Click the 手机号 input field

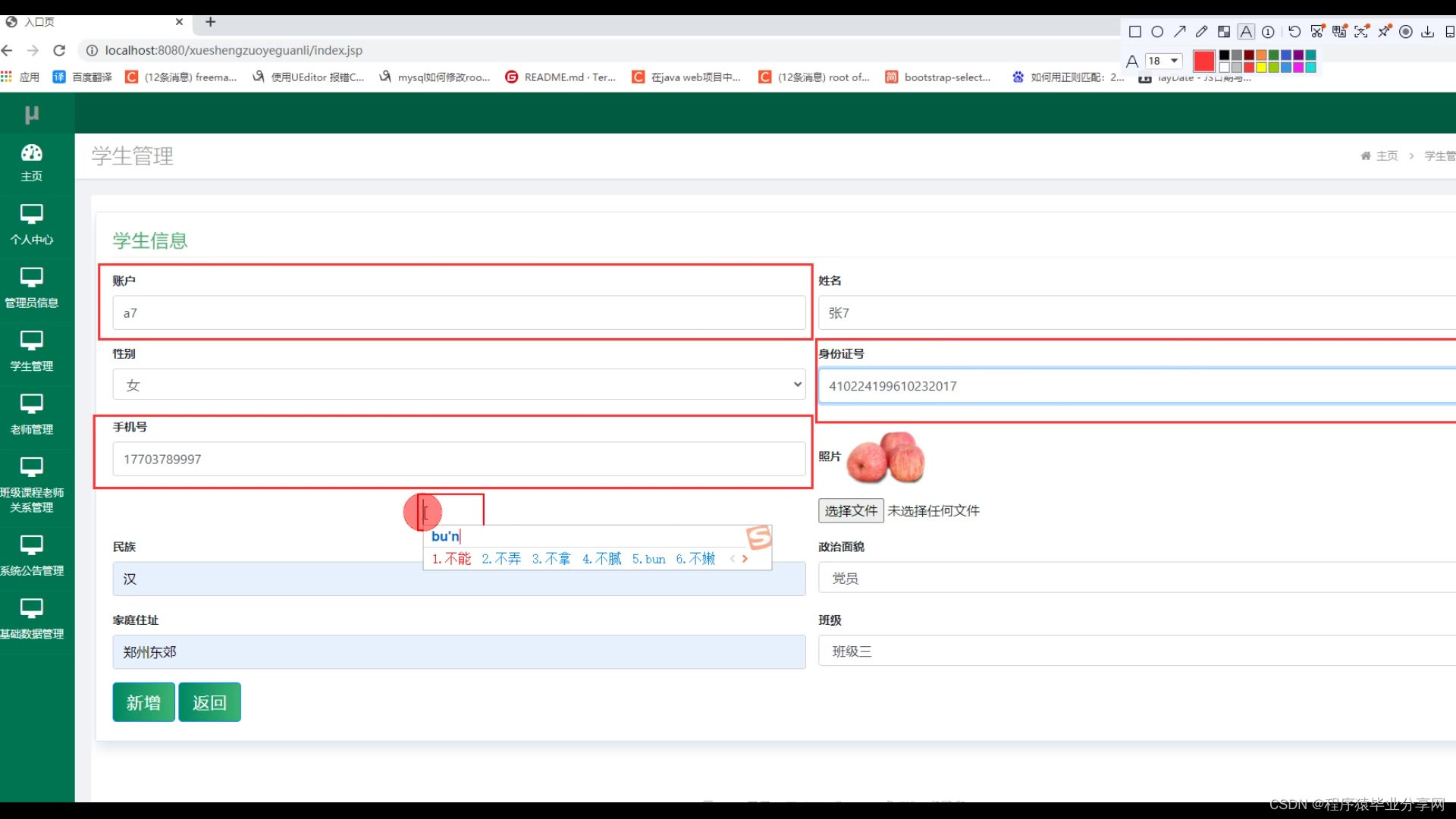[x=459, y=460]
